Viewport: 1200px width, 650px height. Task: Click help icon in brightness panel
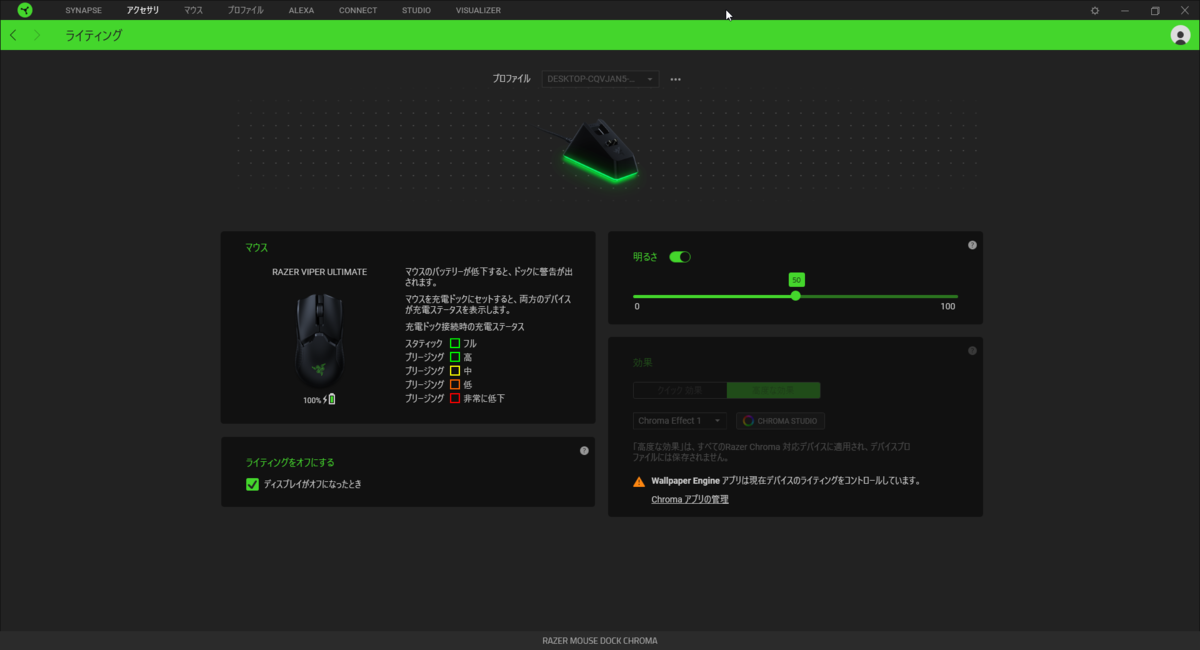[972, 245]
